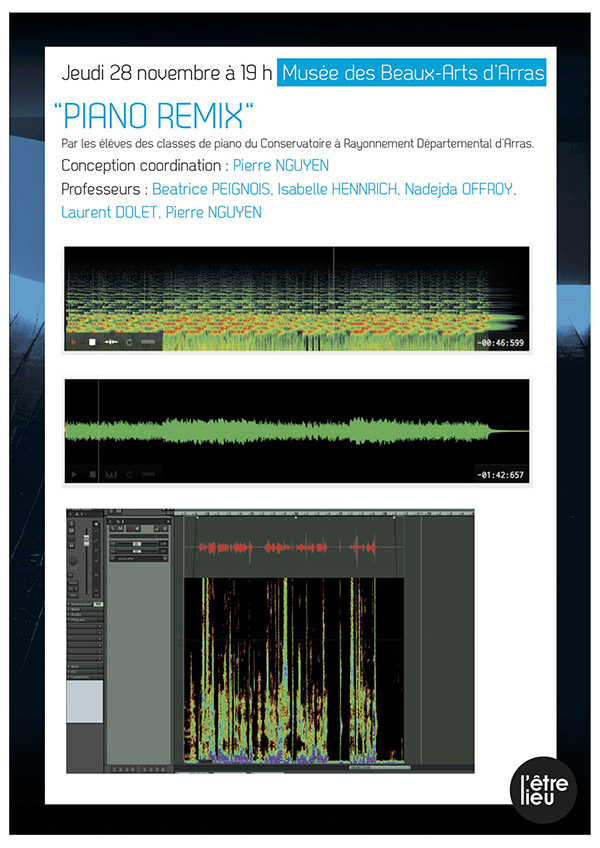
Task: Click the loop icon in spectrogram player
Action: pos(129,342)
